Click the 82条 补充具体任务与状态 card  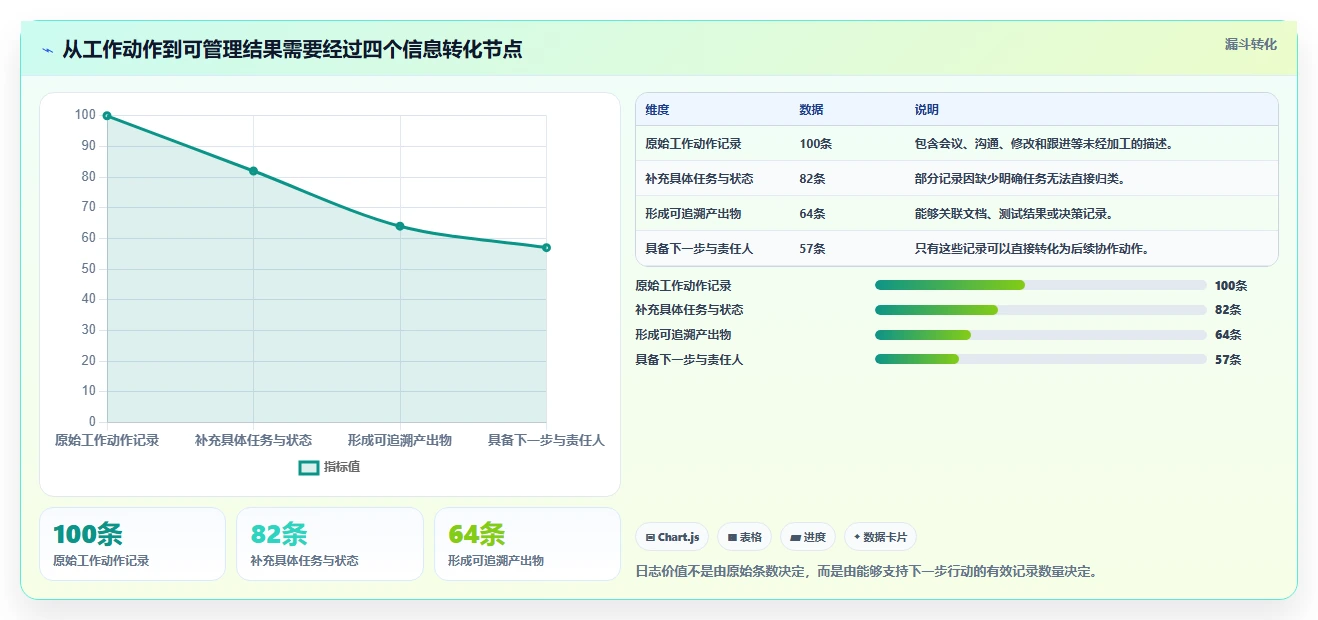click(330, 544)
